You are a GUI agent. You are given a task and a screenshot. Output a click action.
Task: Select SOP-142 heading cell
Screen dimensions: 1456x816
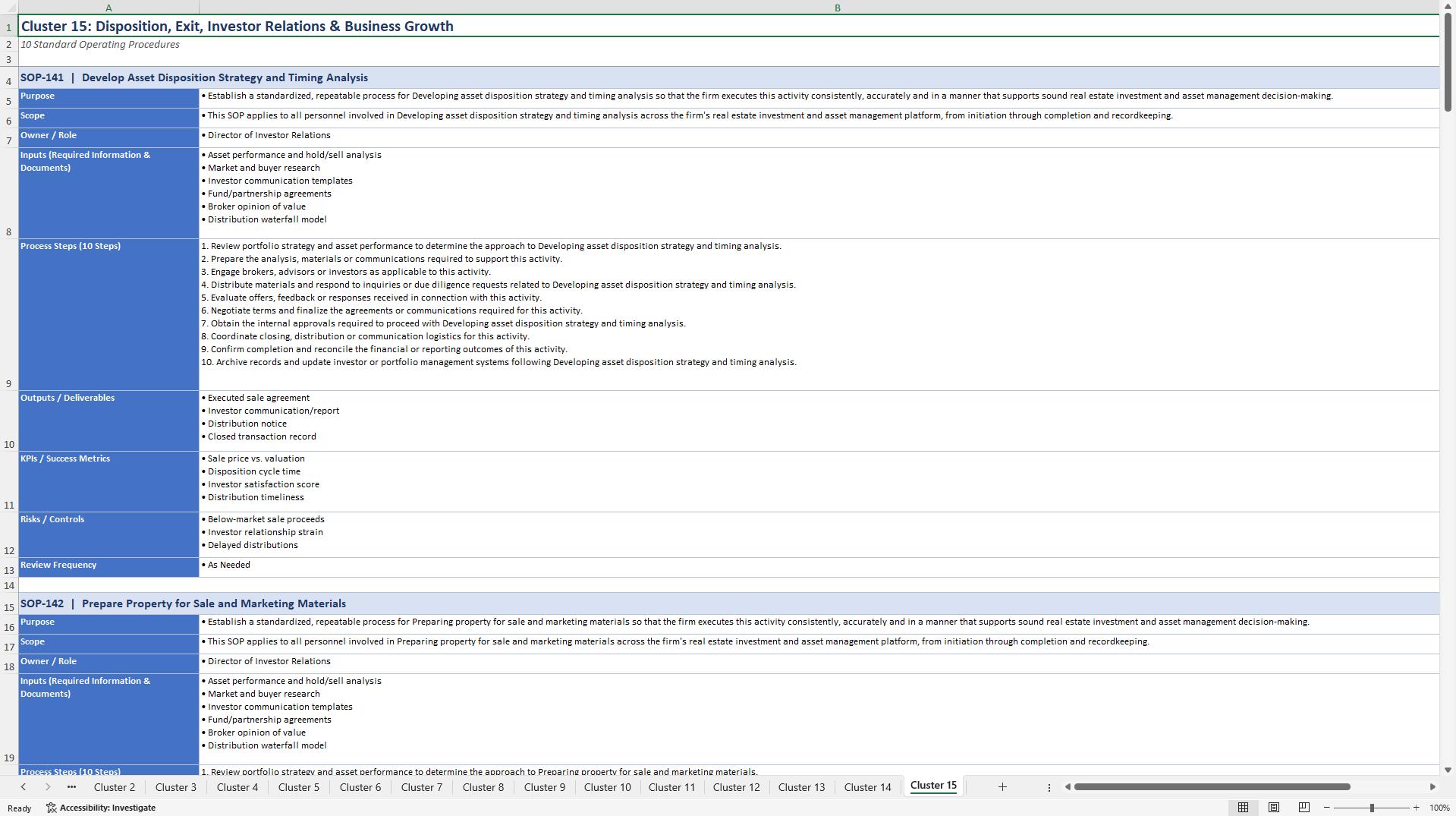coord(728,603)
